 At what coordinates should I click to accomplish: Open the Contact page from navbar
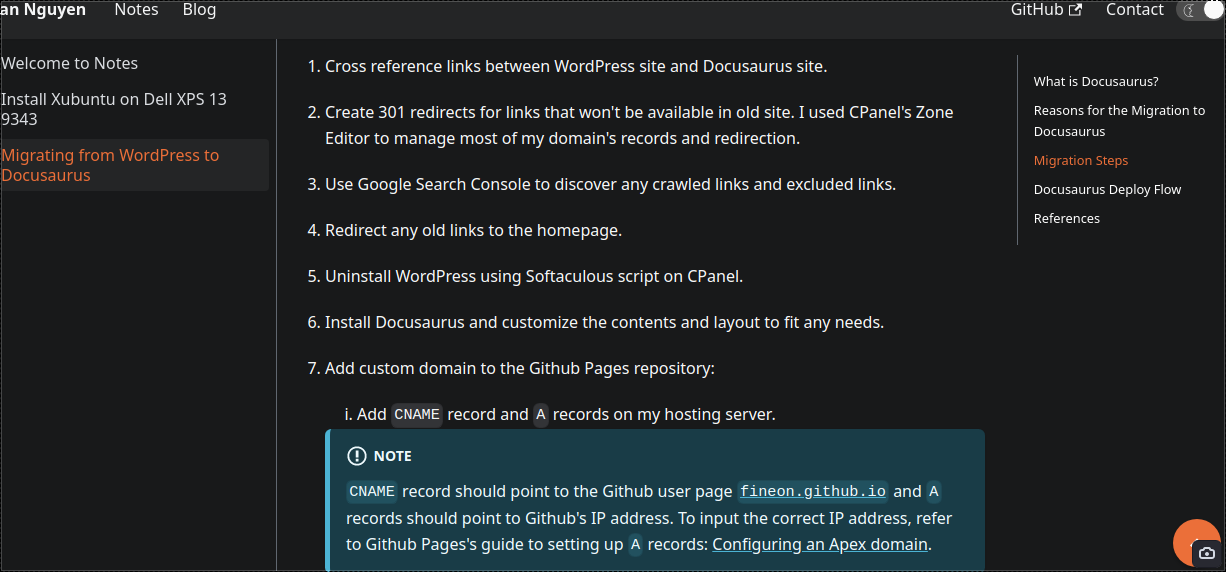[x=1134, y=10]
